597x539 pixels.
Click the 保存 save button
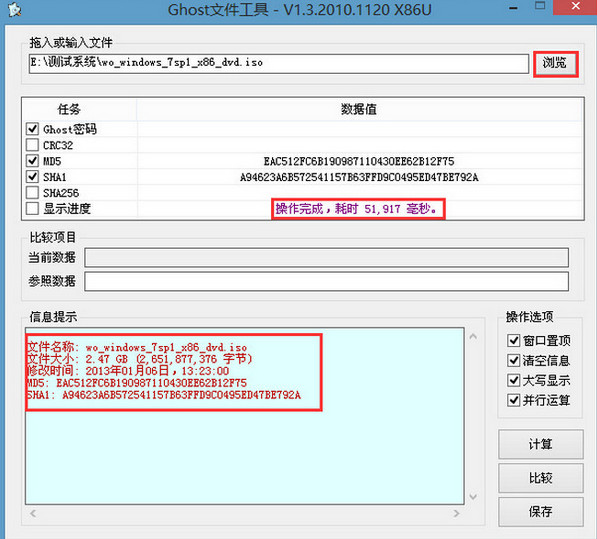(x=541, y=512)
